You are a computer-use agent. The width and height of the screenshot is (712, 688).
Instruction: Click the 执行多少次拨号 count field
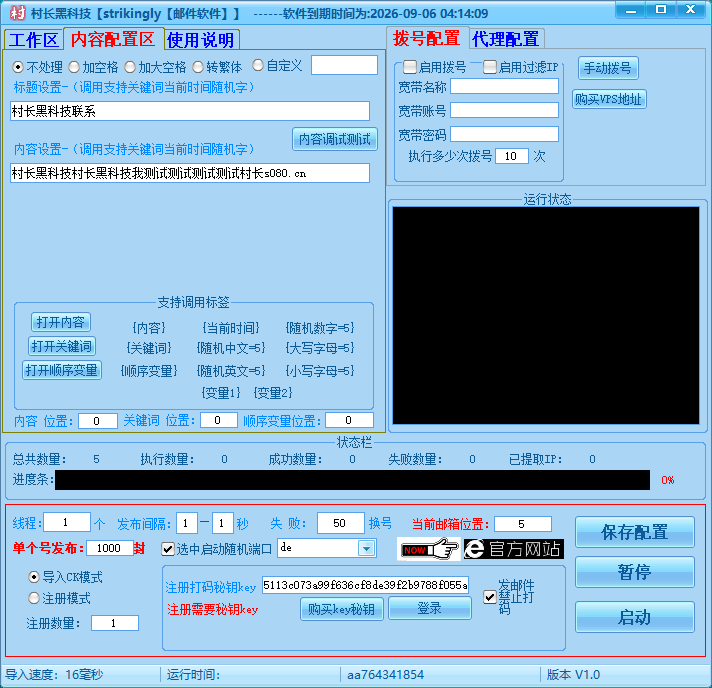pyautogui.click(x=512, y=156)
